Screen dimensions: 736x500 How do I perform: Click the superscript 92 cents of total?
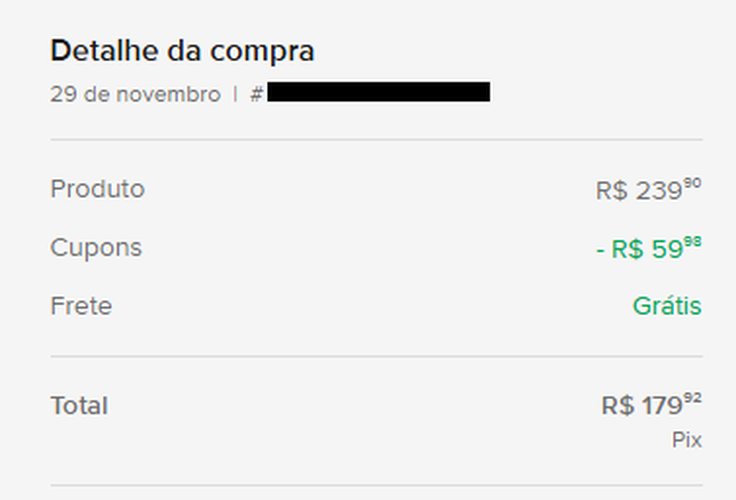693,400
